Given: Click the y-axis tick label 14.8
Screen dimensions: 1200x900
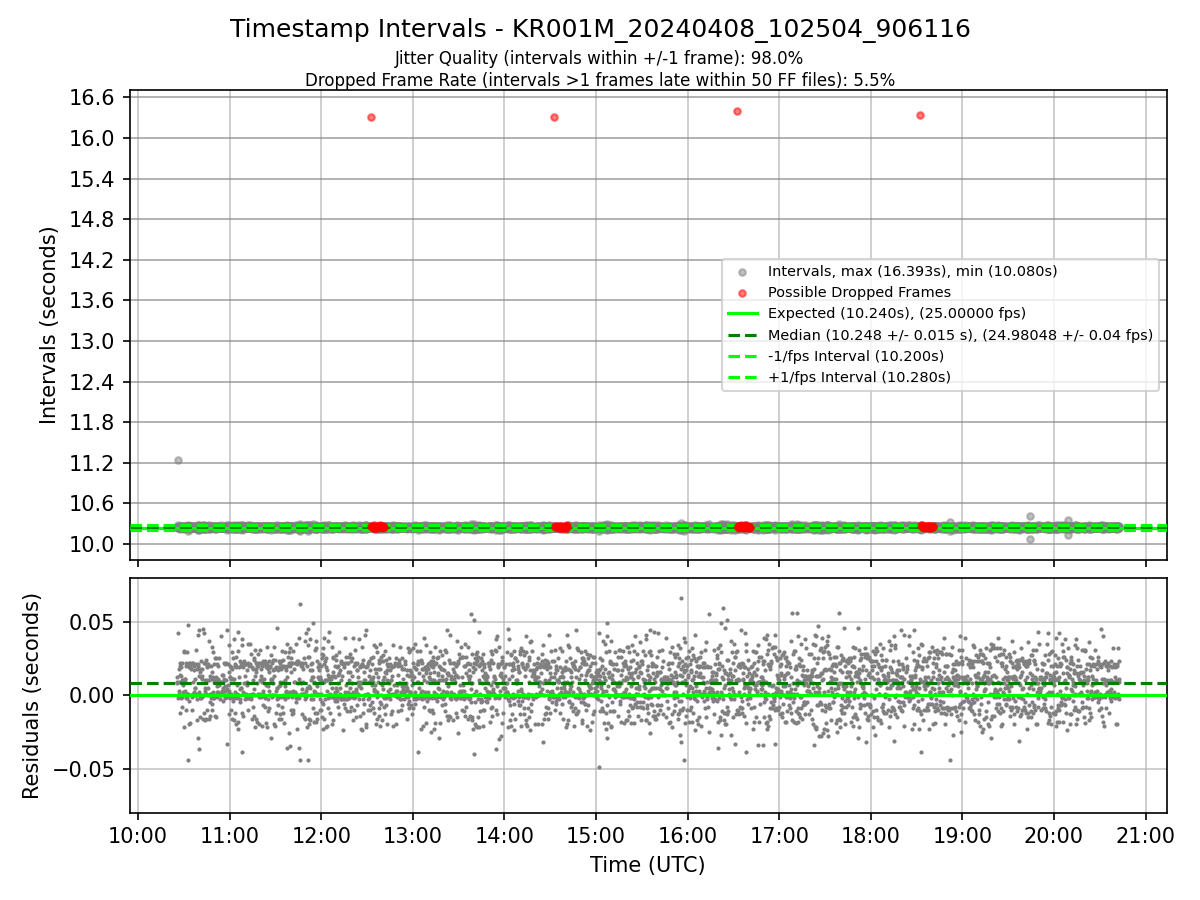Looking at the screenshot, I should pos(93,219).
